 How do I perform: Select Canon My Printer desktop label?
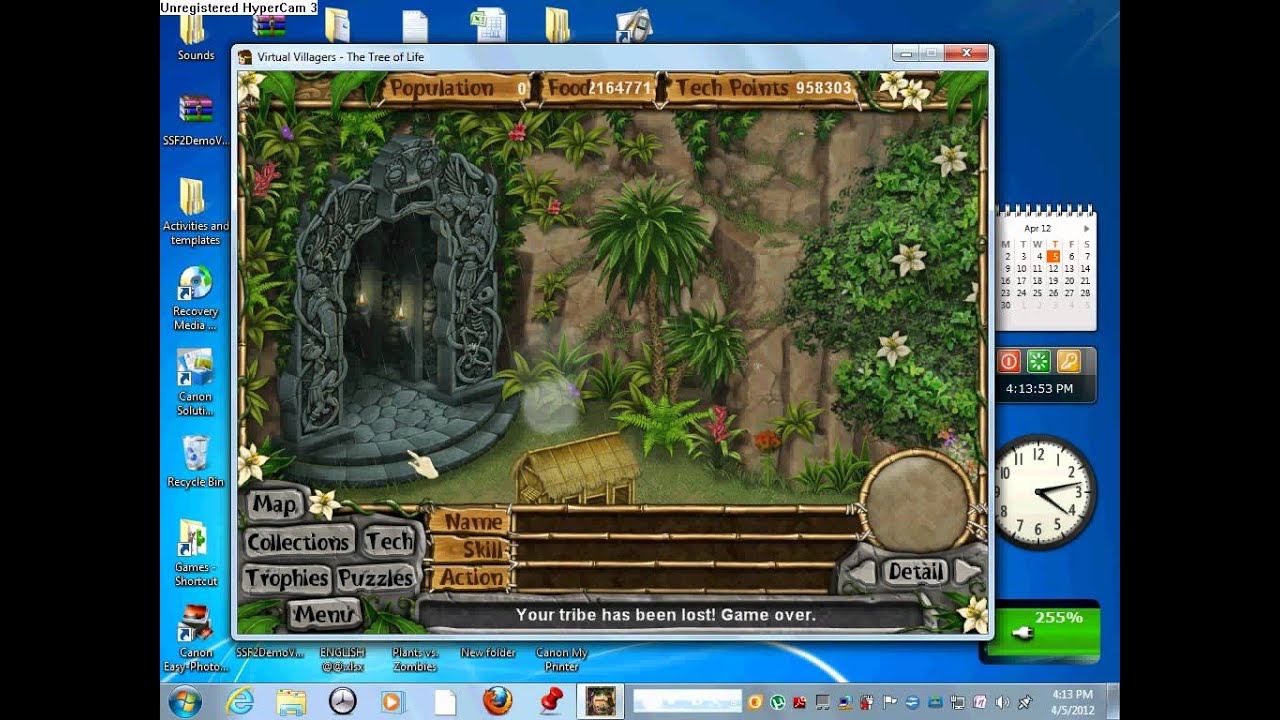pos(562,659)
